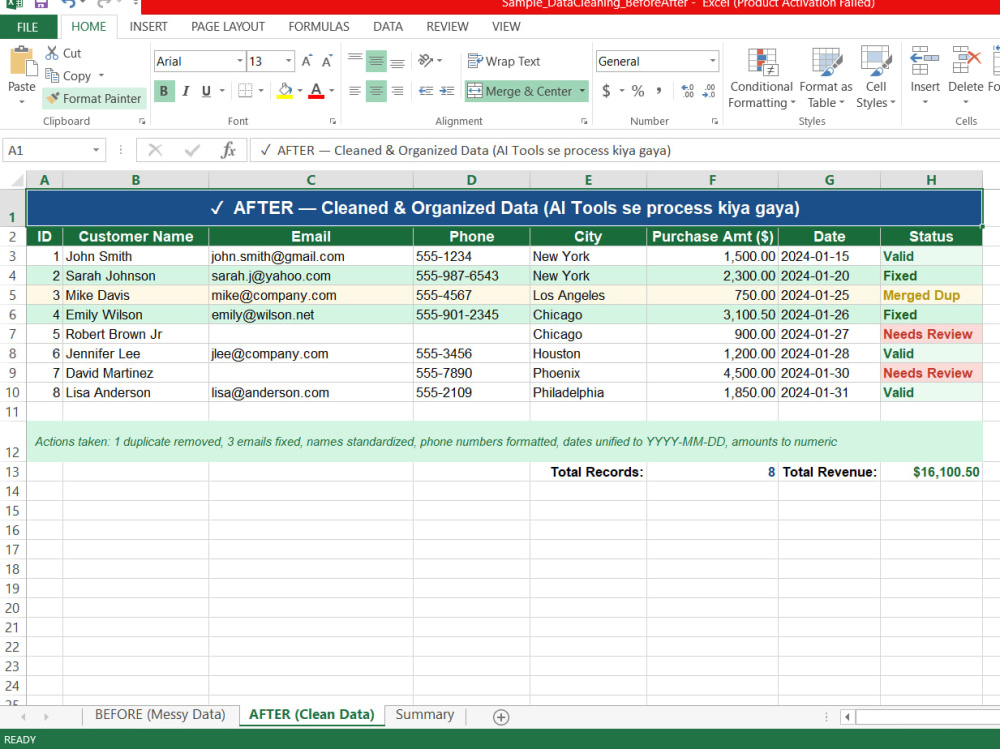Click the Insert Function fx icon
The image size is (1000, 749).
click(228, 151)
